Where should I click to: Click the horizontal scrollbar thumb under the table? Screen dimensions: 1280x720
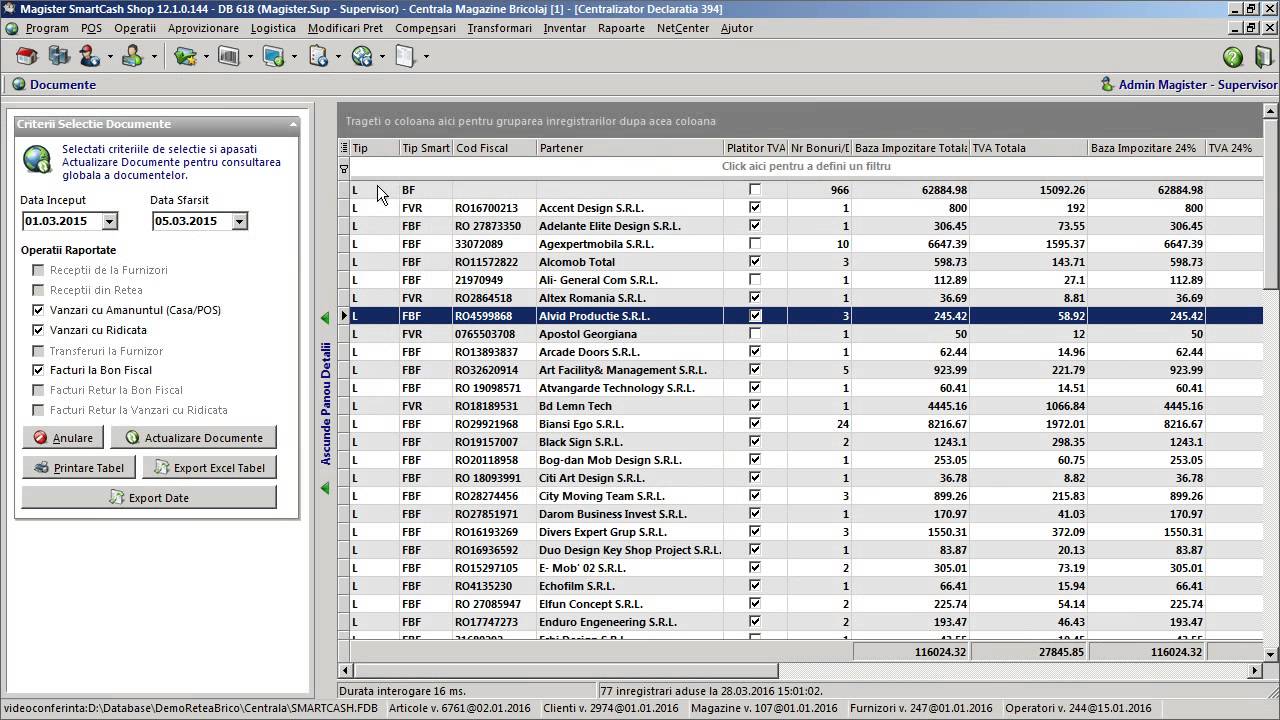565,670
